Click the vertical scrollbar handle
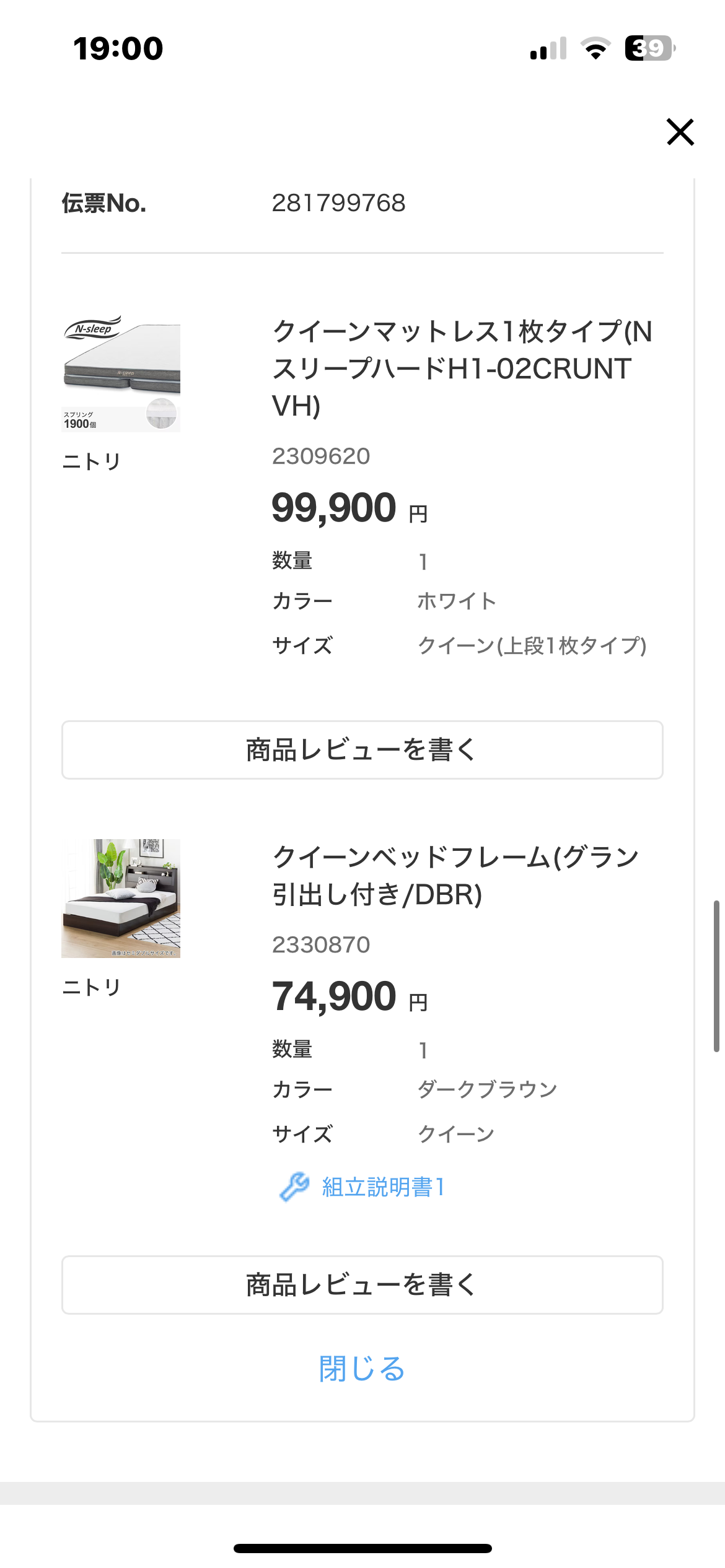Viewport: 725px width, 1568px height. [716, 975]
